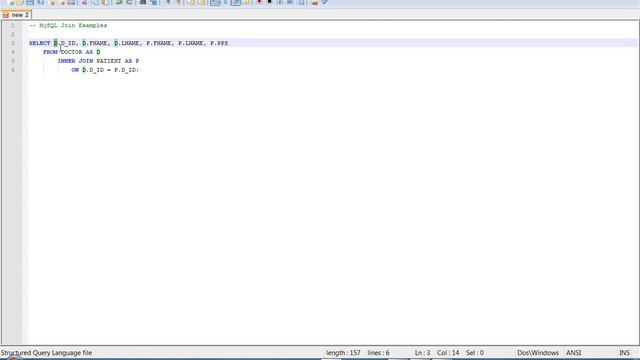Toggle the Show indent guide icon

pyautogui.click(x=236, y=2)
